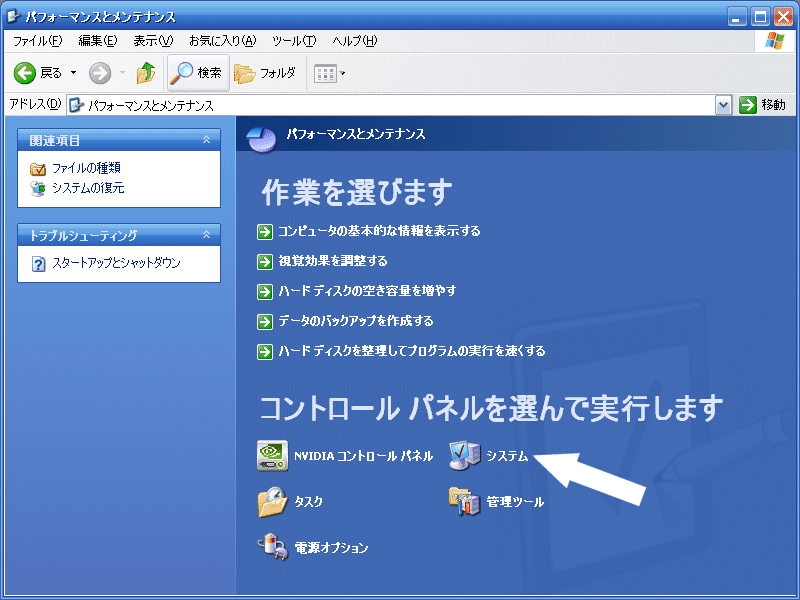Select データのバックアップを作成する task

coord(356,321)
